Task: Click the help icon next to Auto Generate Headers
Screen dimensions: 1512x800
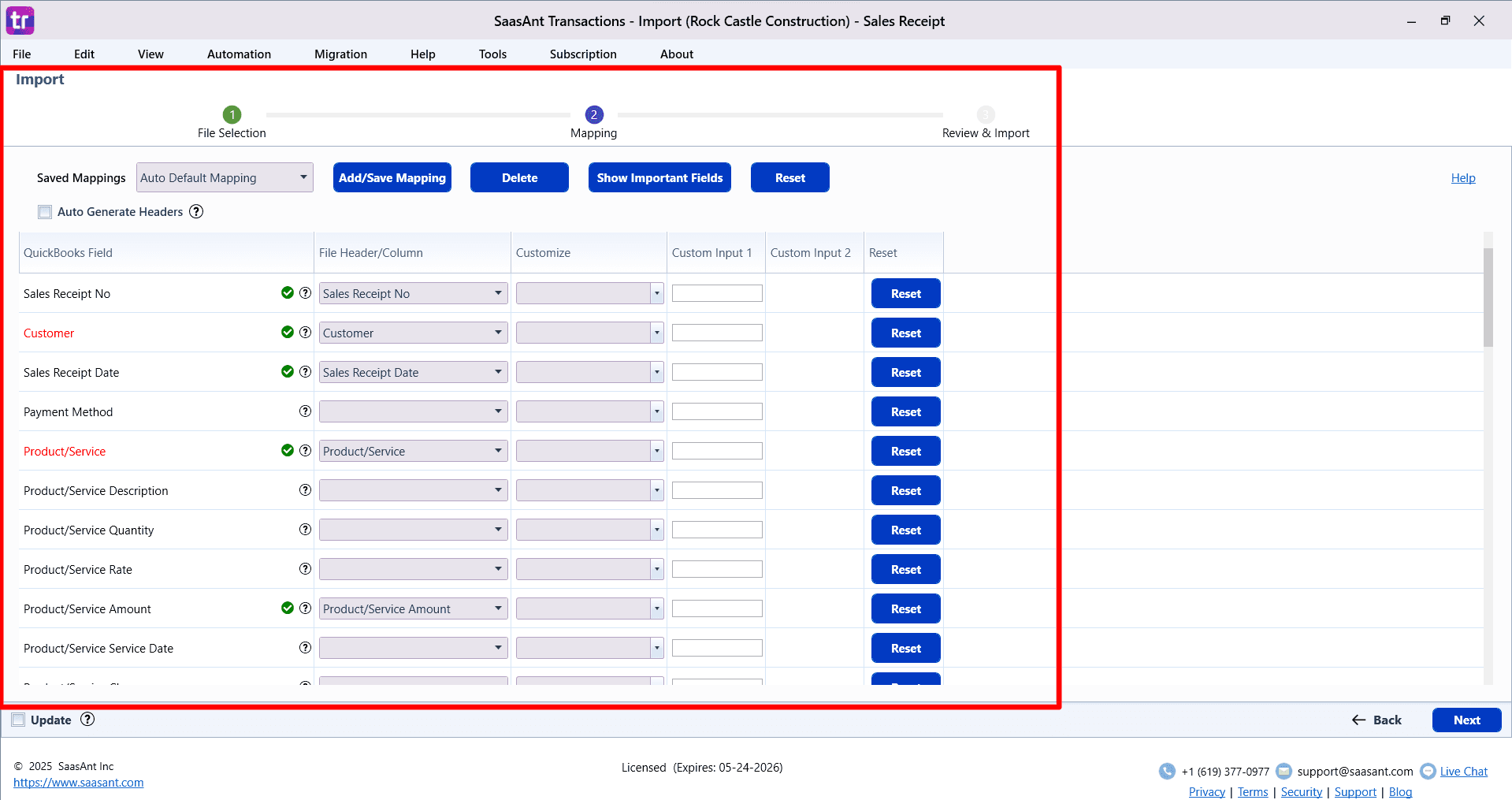Action: pyautogui.click(x=196, y=211)
